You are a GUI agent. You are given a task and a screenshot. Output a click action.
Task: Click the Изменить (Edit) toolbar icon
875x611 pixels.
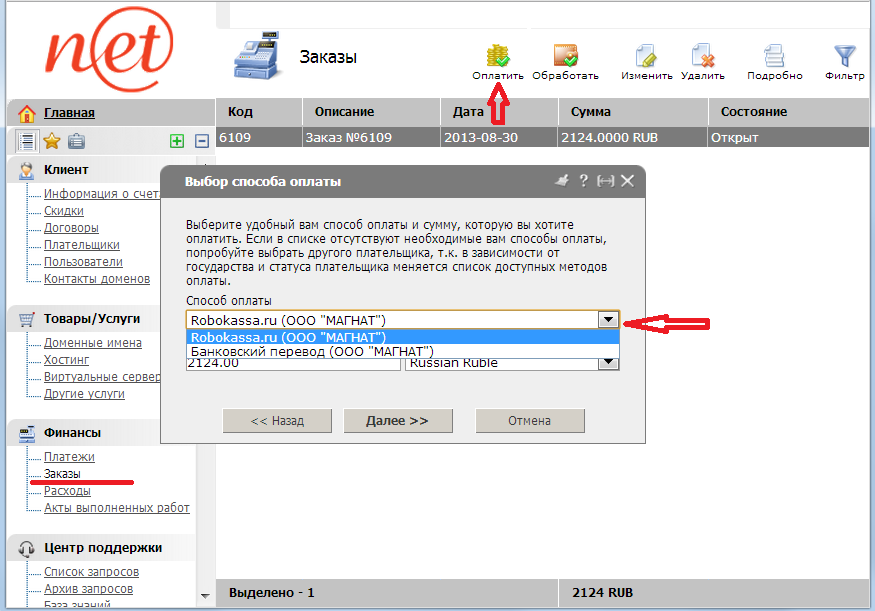(x=646, y=57)
